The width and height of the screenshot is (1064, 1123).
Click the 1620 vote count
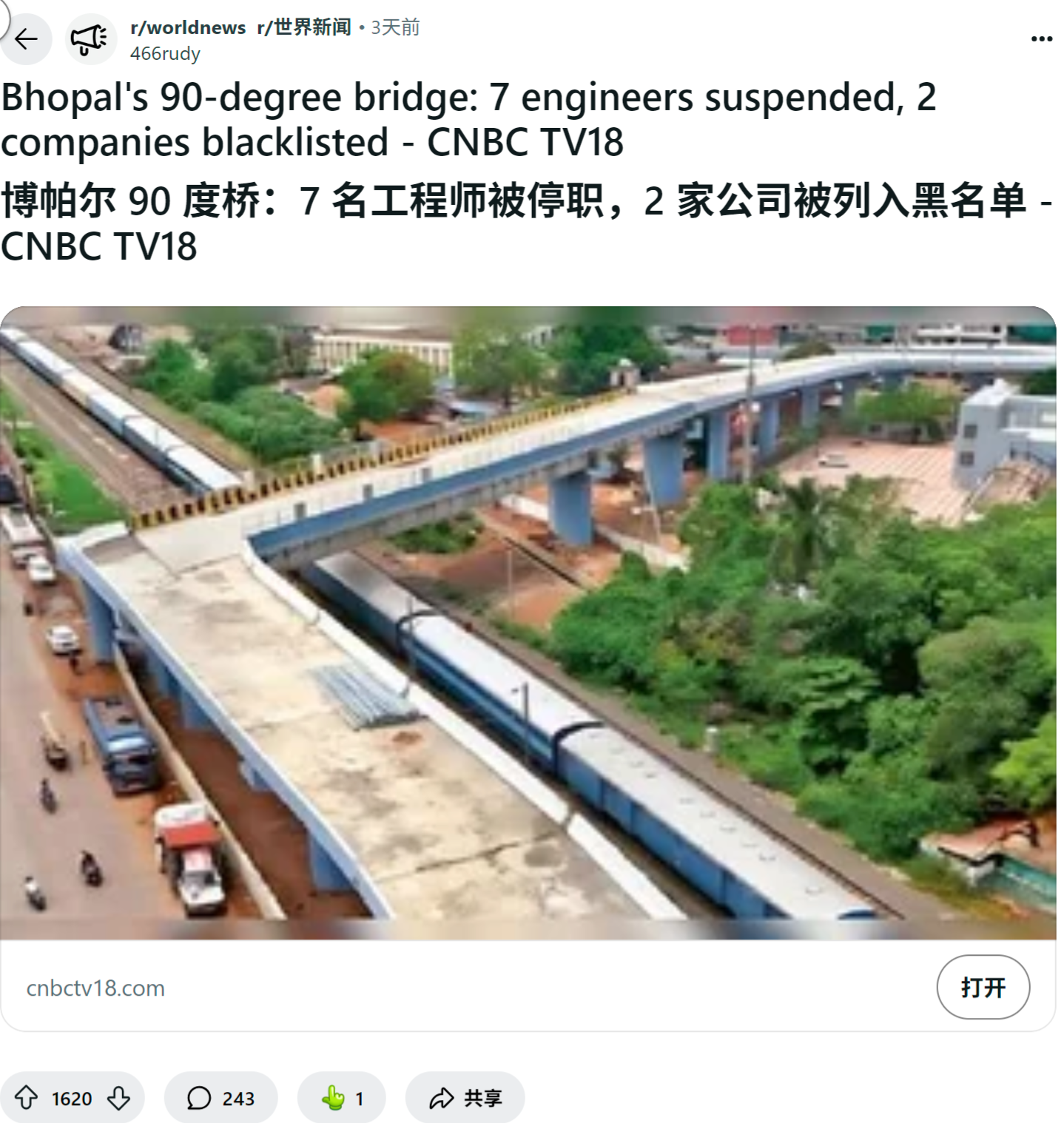(72, 1099)
